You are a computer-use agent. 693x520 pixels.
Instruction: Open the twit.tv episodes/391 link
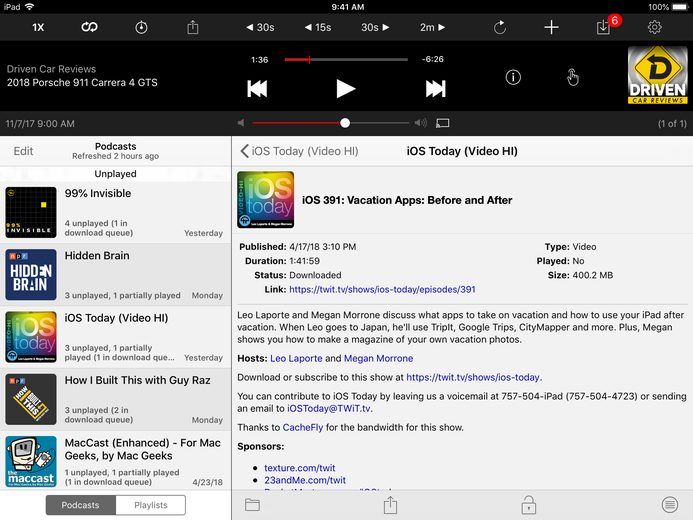click(x=382, y=289)
